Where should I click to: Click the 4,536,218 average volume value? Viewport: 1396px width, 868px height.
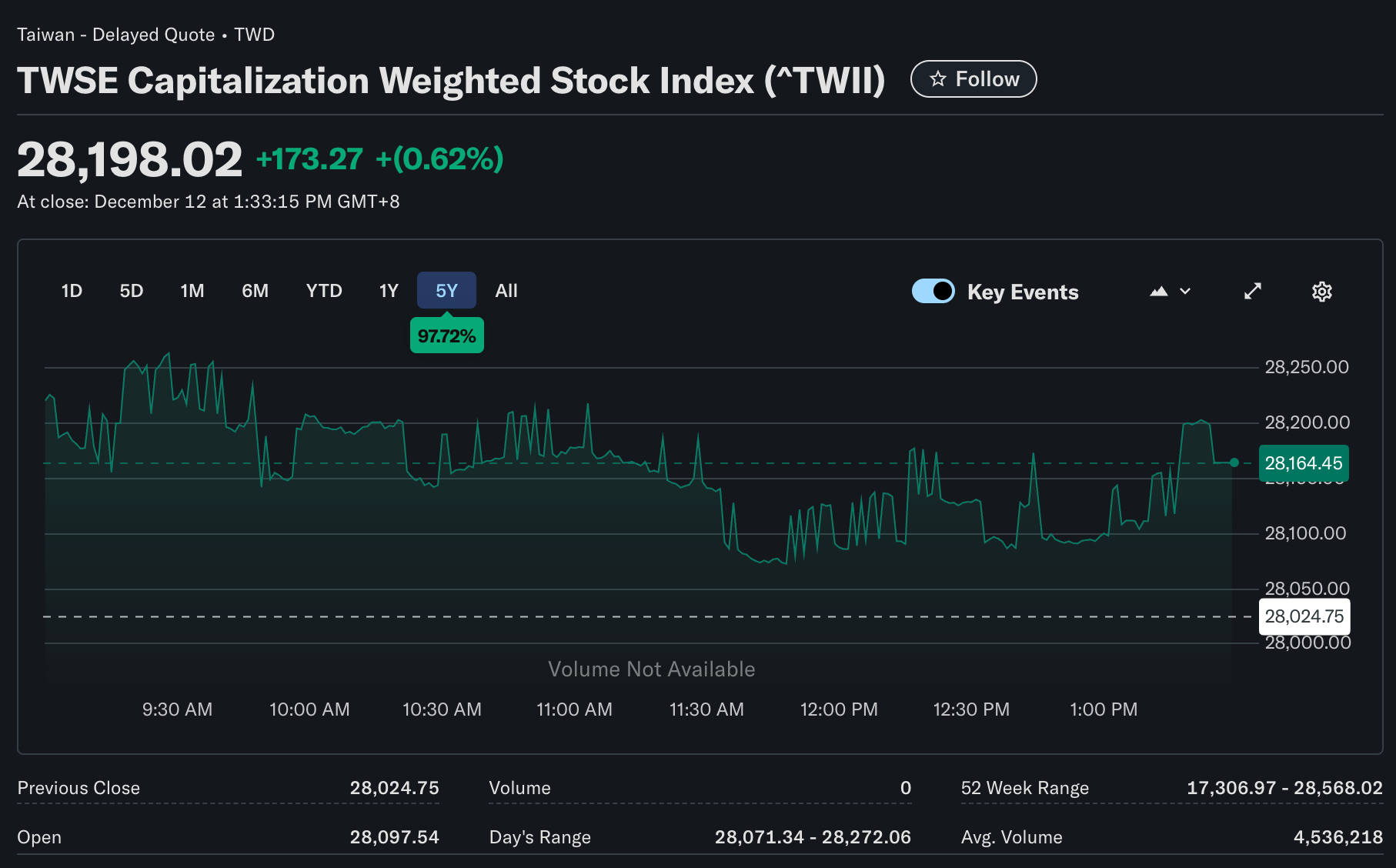click(1338, 837)
